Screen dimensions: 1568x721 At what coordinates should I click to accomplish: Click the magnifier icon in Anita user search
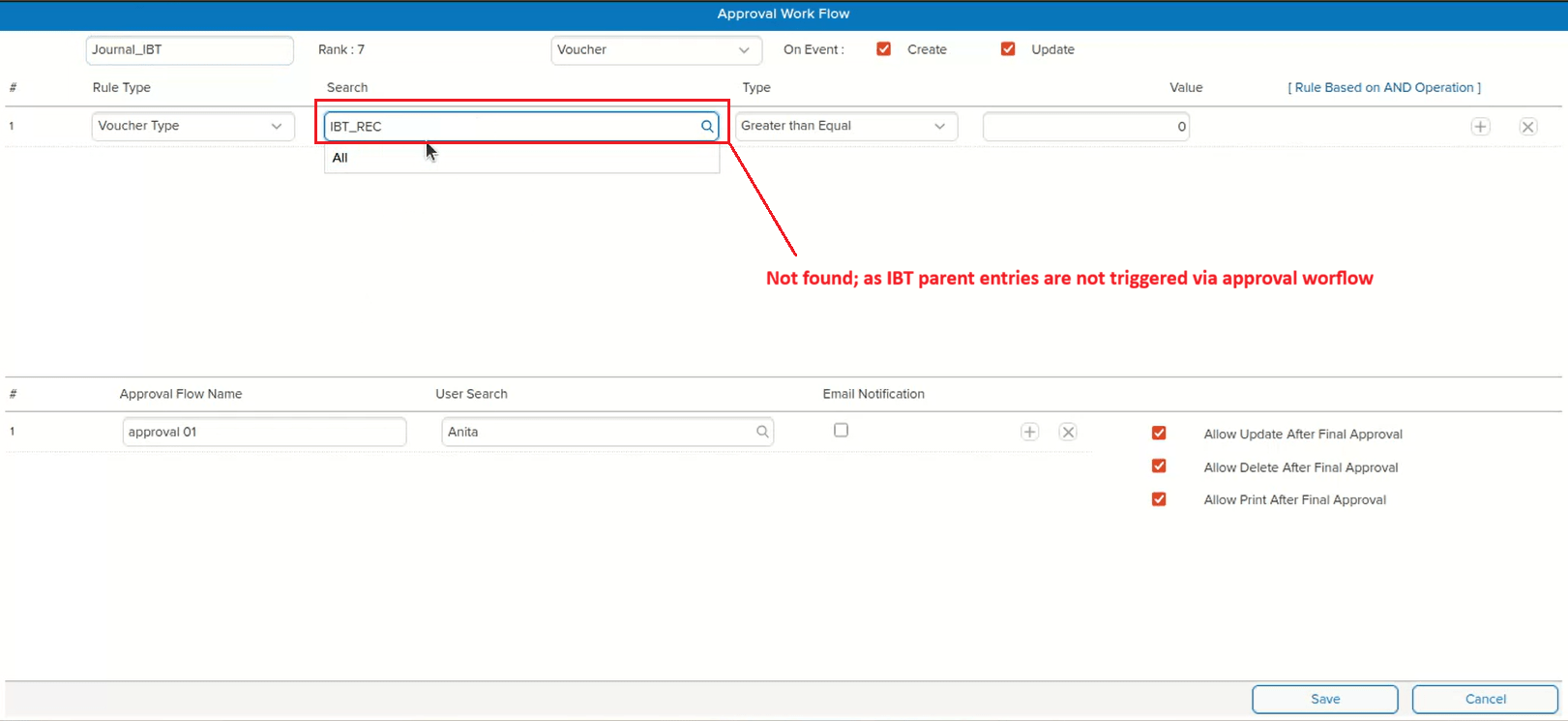point(762,433)
